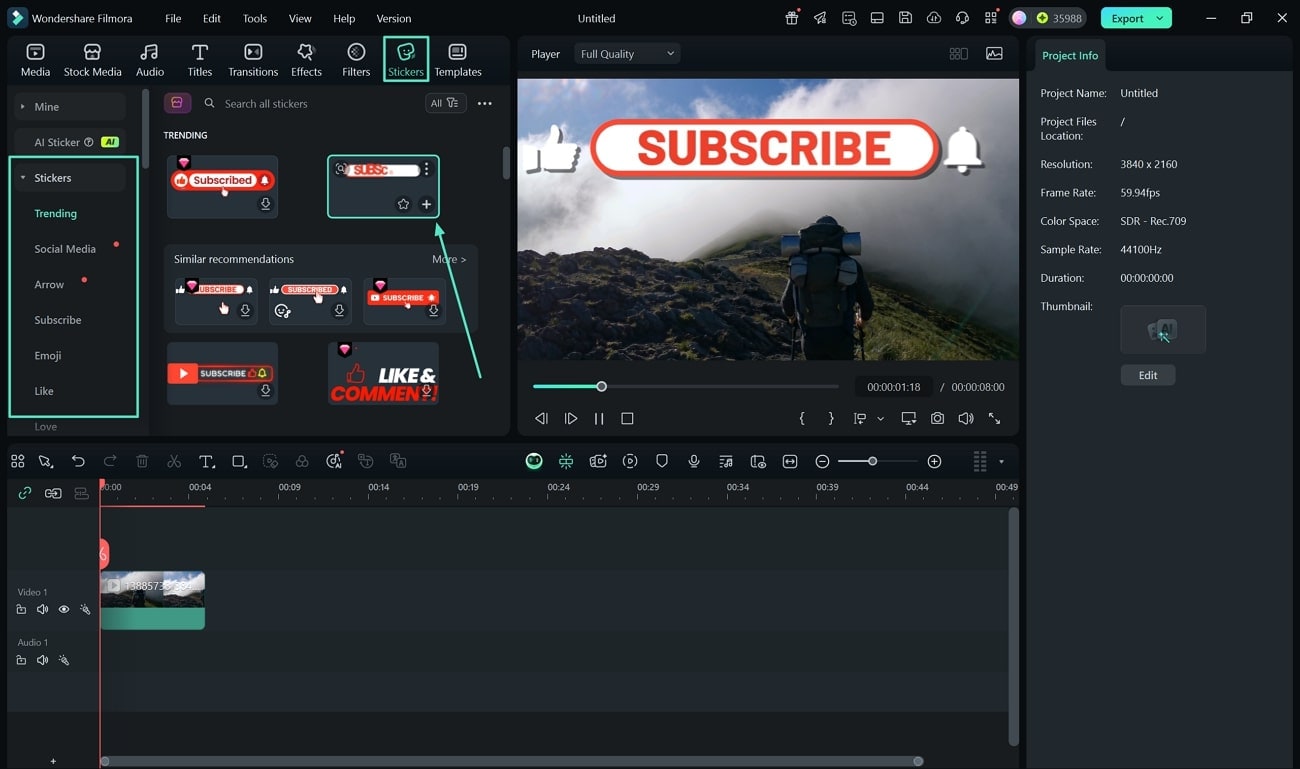This screenshot has width=1300, height=769.
Task: Open the selected sticker's three-dot menu
Action: [x=426, y=169]
